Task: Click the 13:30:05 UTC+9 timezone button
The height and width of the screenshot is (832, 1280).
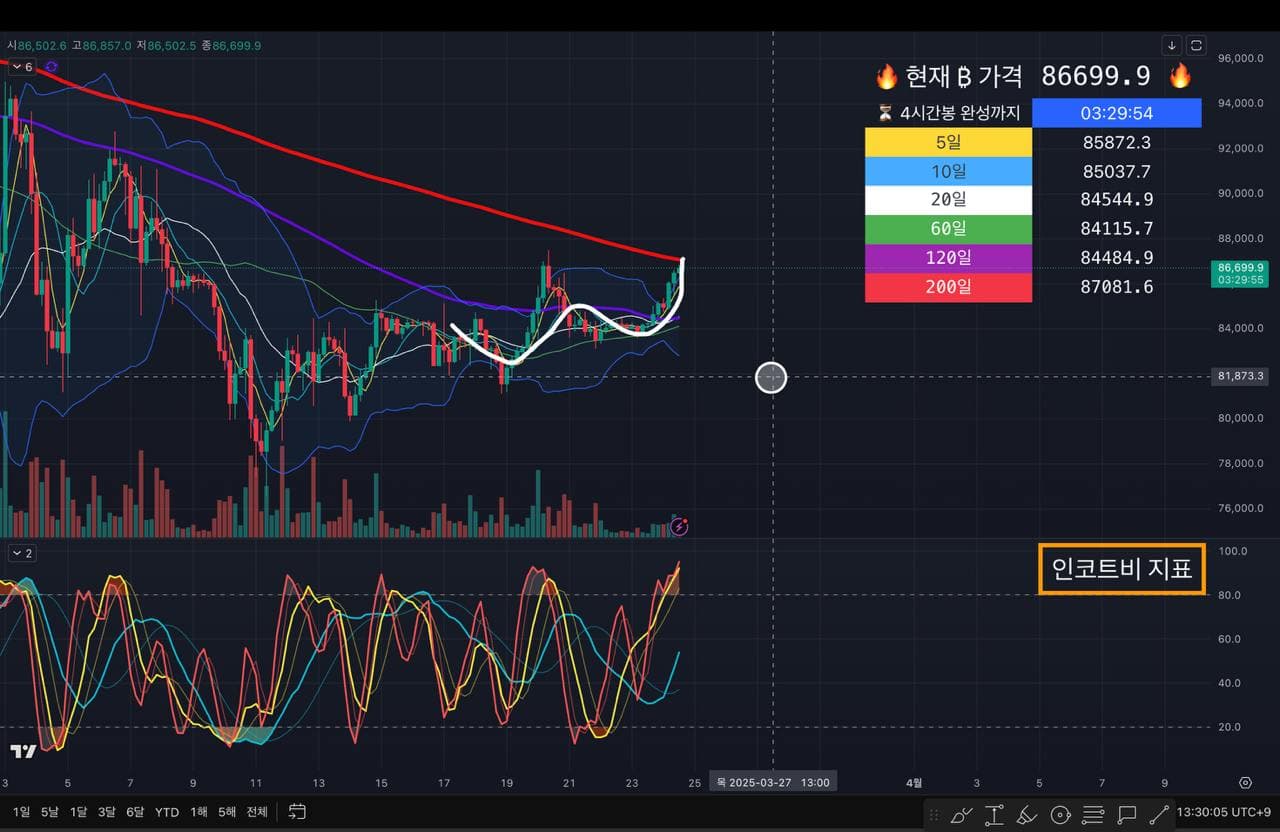Action: click(1223, 812)
